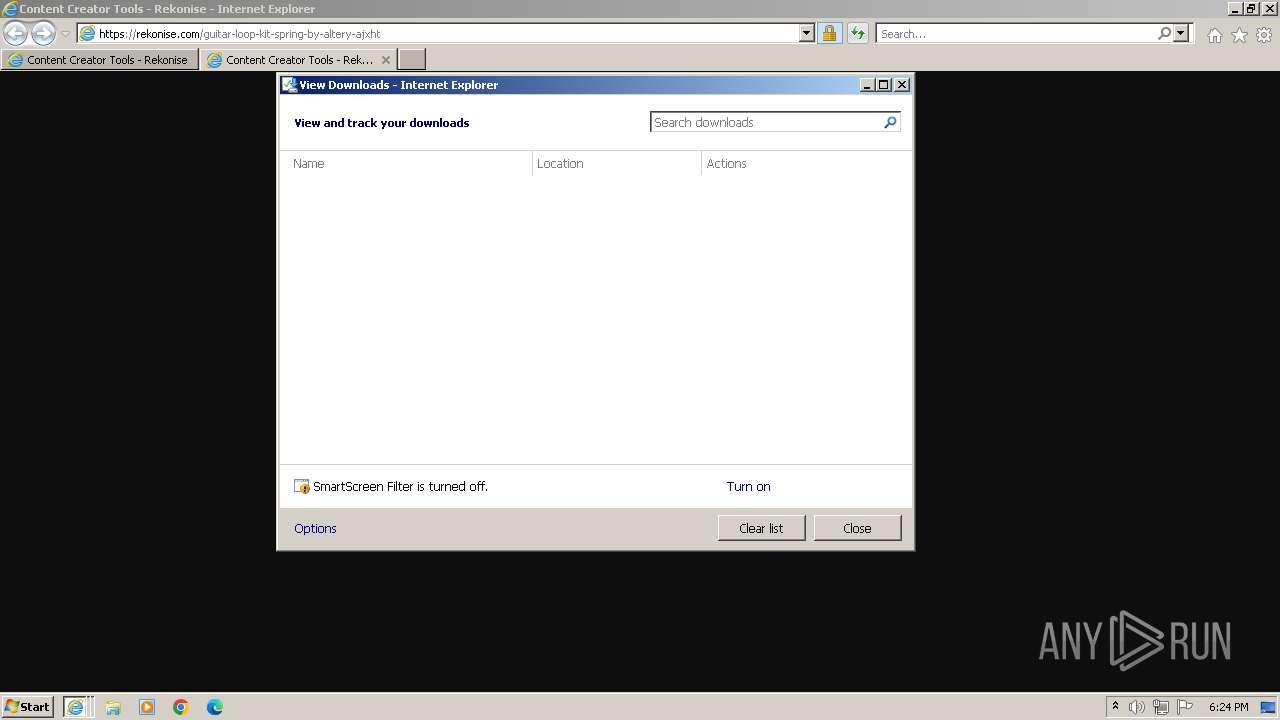1280x720 pixels.
Task: Turn on SmartScreen Filter link
Action: coord(748,487)
